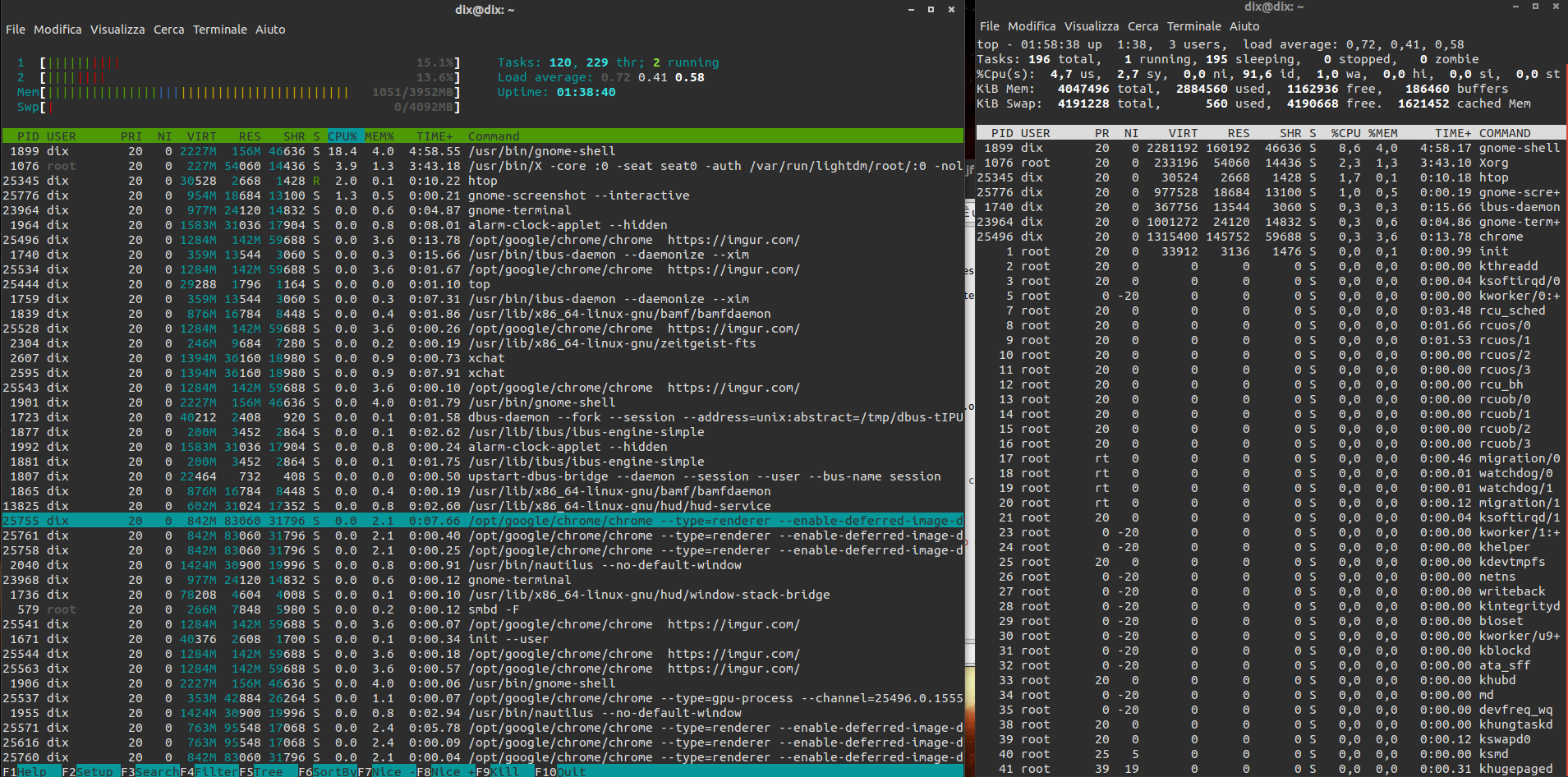Toggle F5 Tree view in htop
Image resolution: width=1568 pixels, height=777 pixels.
[268, 771]
